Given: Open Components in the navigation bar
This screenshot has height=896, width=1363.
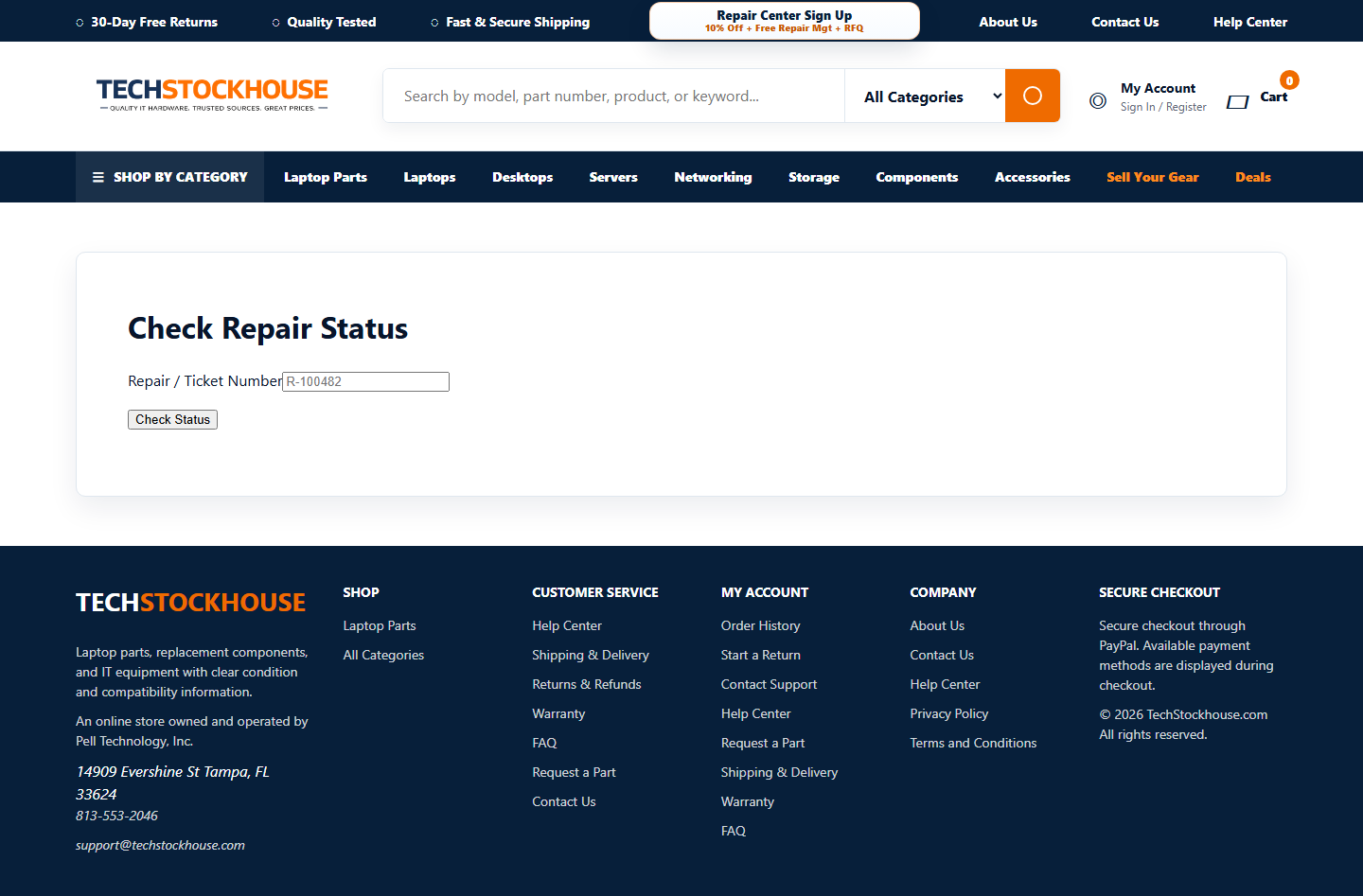Looking at the screenshot, I should pos(917,177).
